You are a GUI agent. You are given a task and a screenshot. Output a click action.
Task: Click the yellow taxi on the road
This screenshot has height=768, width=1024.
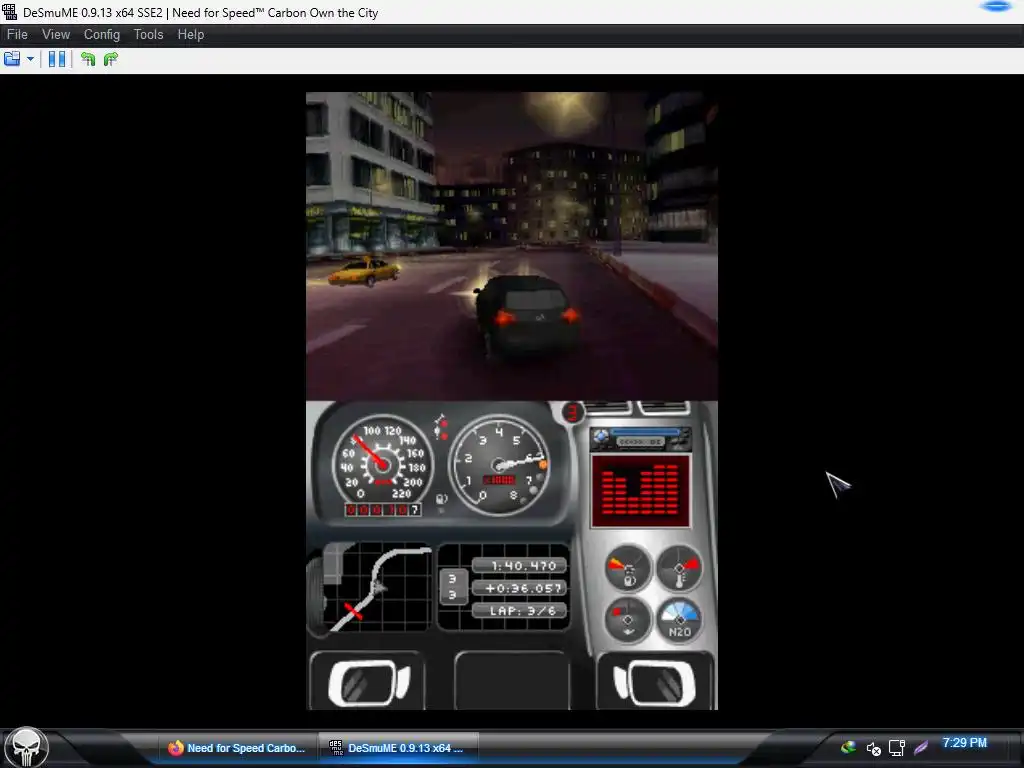tap(364, 271)
